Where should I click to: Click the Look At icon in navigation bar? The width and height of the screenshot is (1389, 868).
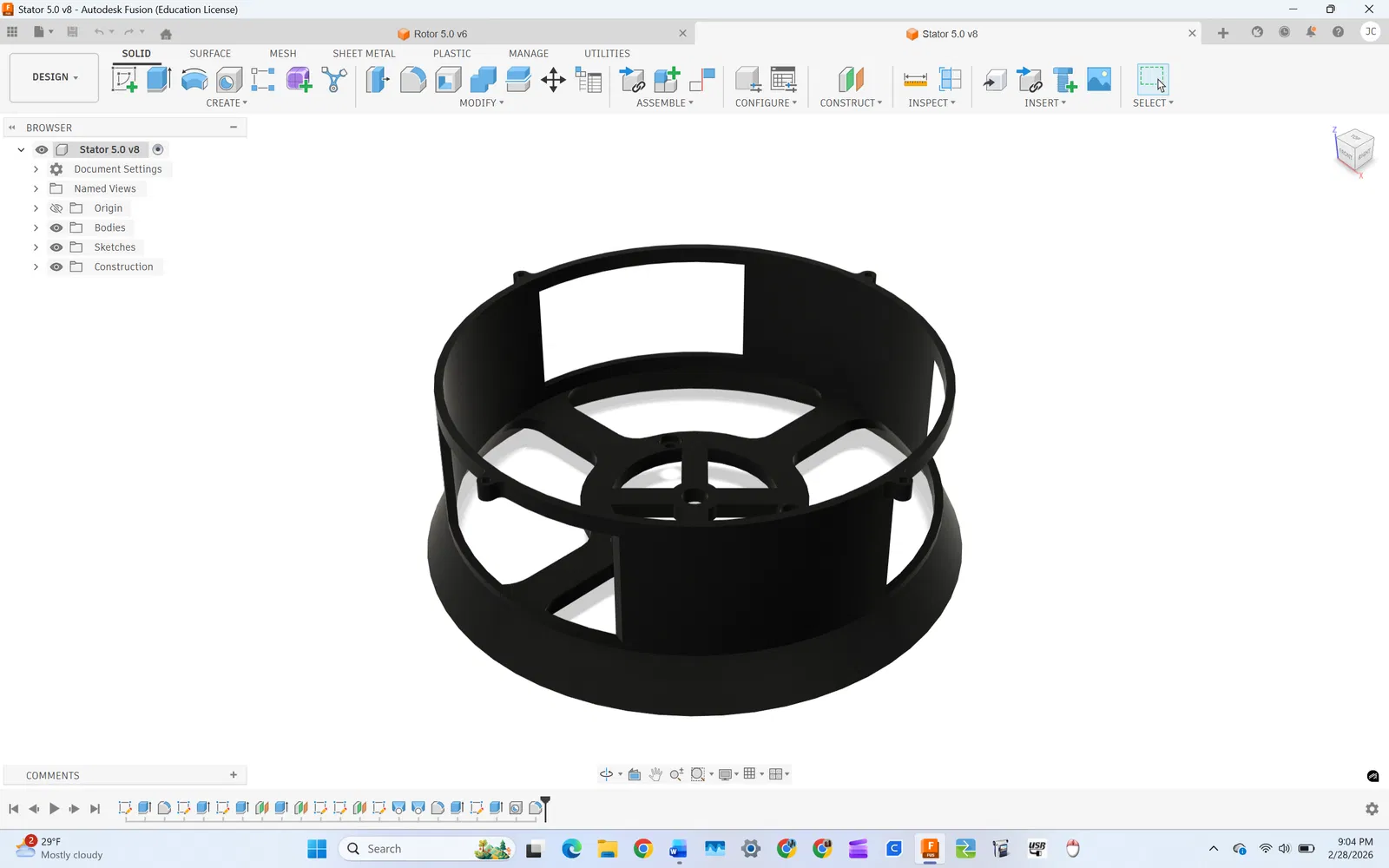[x=635, y=774]
